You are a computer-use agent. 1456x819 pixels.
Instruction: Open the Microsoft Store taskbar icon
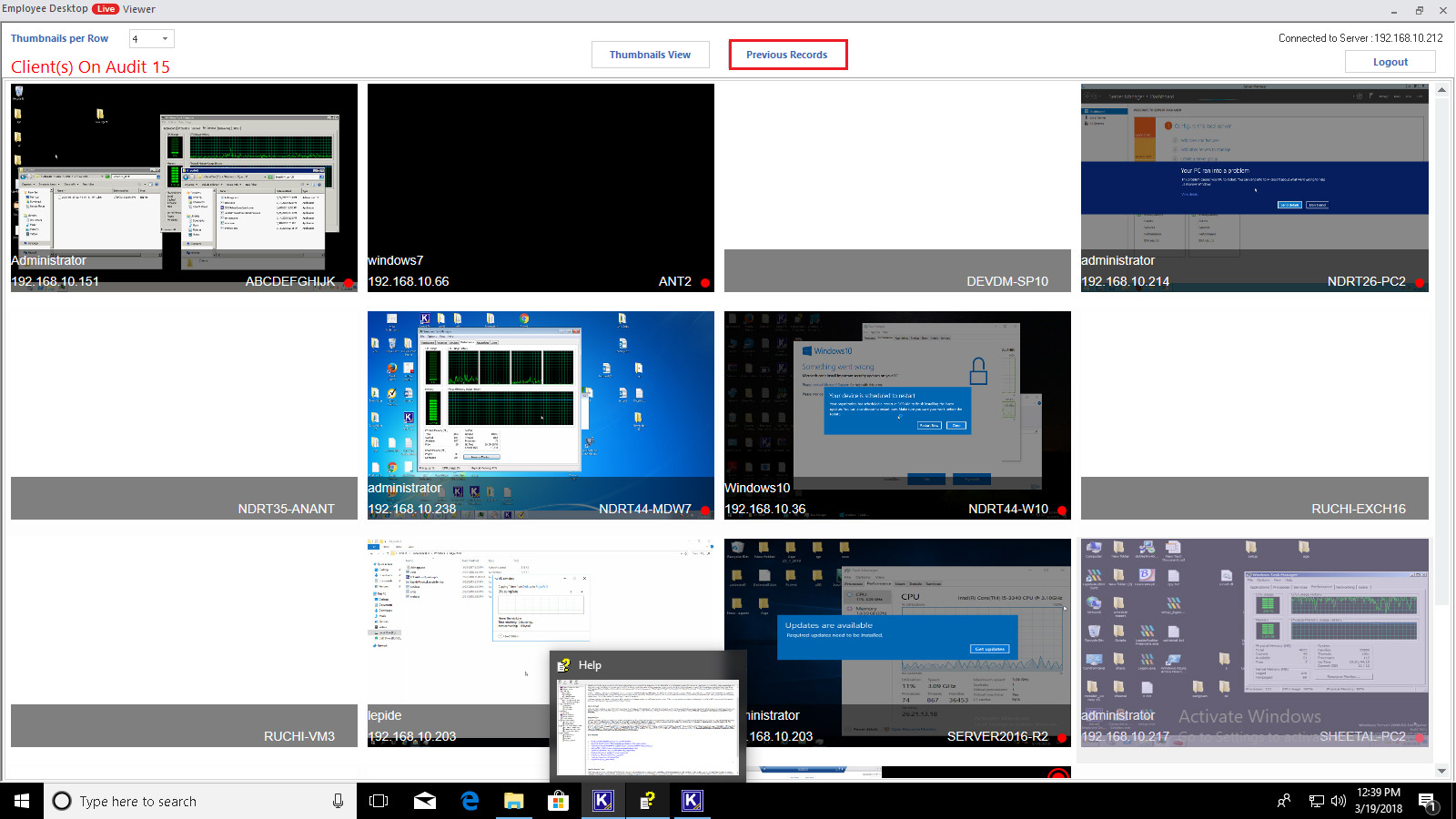coord(559,801)
